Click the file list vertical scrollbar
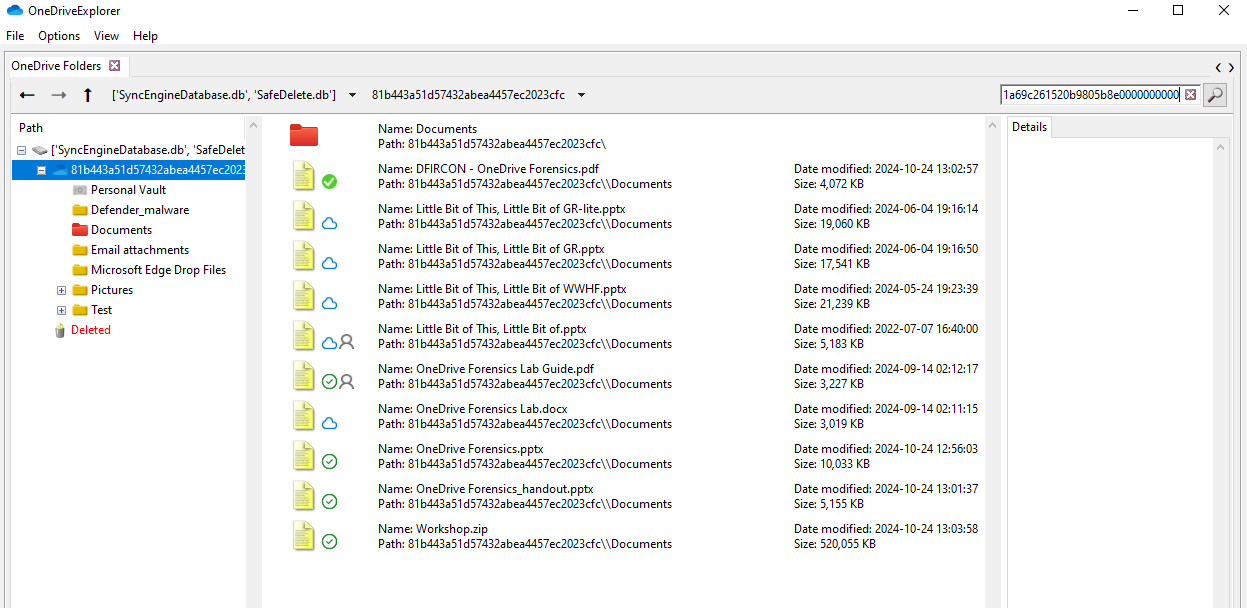1247x608 pixels. coord(992,362)
